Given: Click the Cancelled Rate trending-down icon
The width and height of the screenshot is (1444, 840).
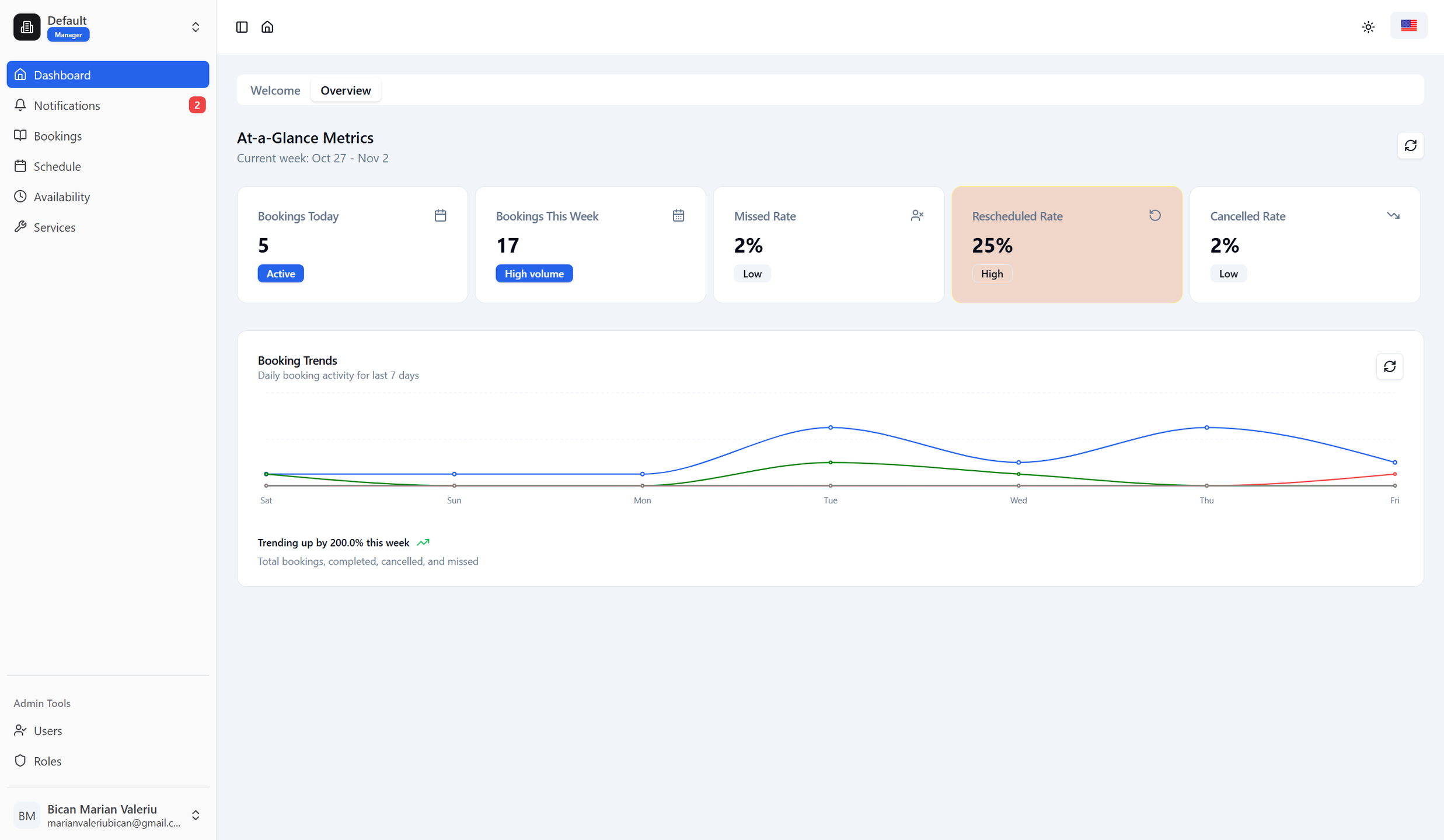Looking at the screenshot, I should click(x=1393, y=216).
